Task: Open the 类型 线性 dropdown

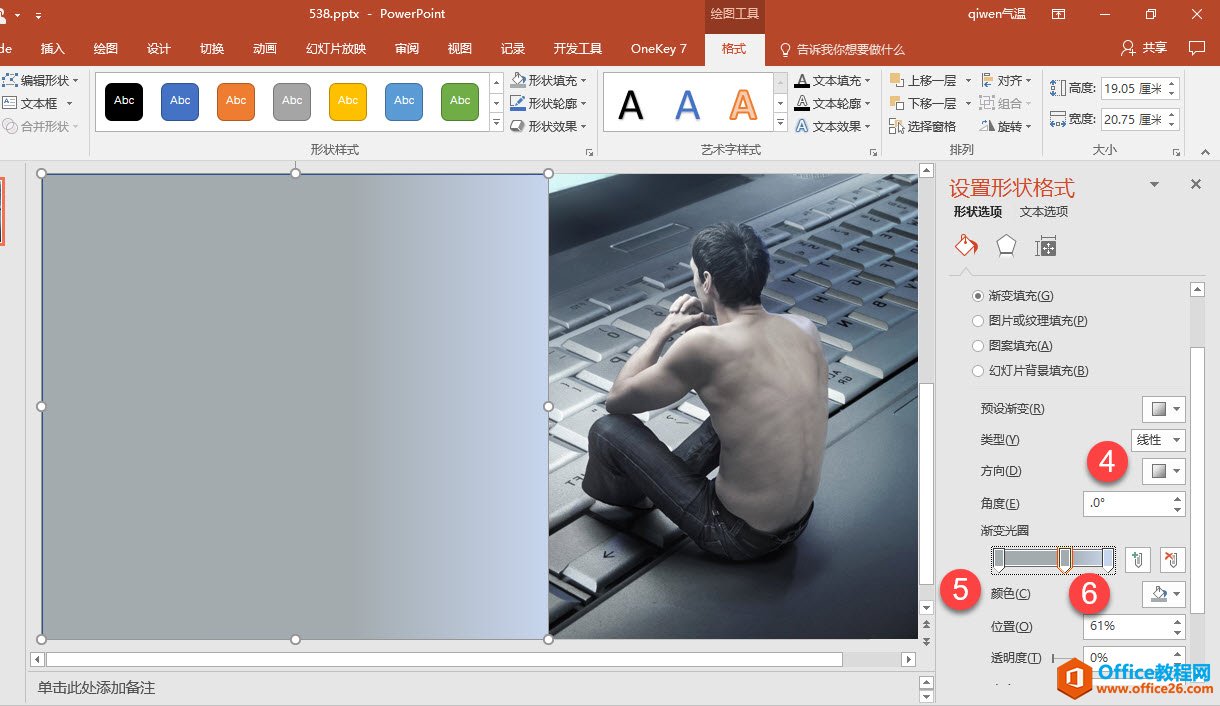Action: 1158,440
